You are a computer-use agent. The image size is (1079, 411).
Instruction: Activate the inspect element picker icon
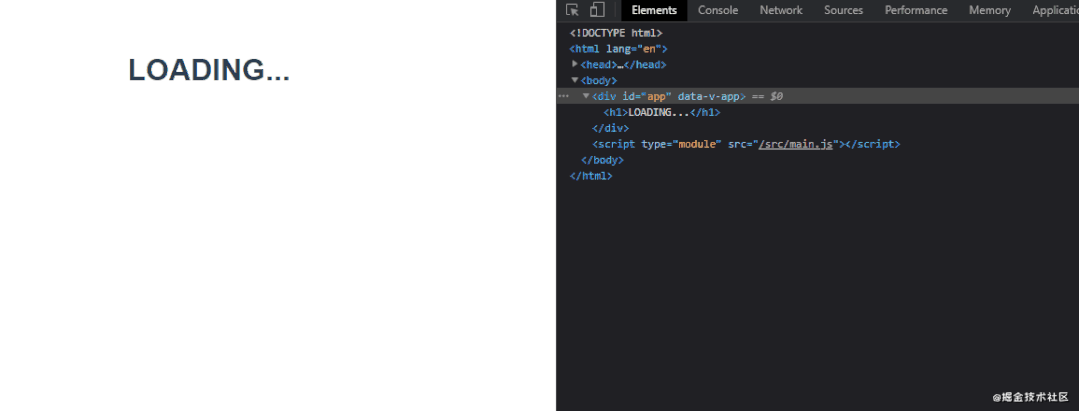pyautogui.click(x=573, y=10)
